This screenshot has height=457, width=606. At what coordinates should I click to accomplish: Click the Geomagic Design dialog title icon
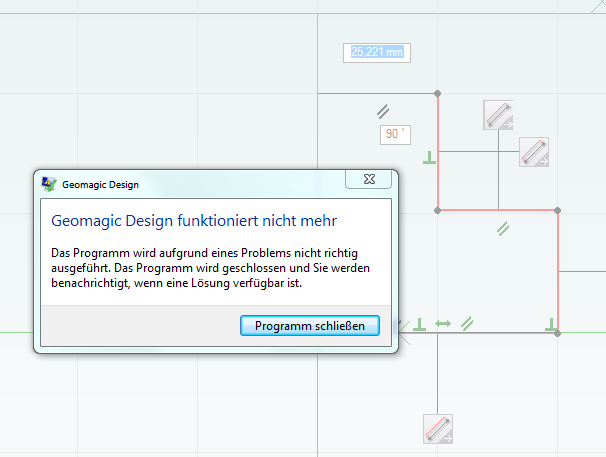pos(49,184)
